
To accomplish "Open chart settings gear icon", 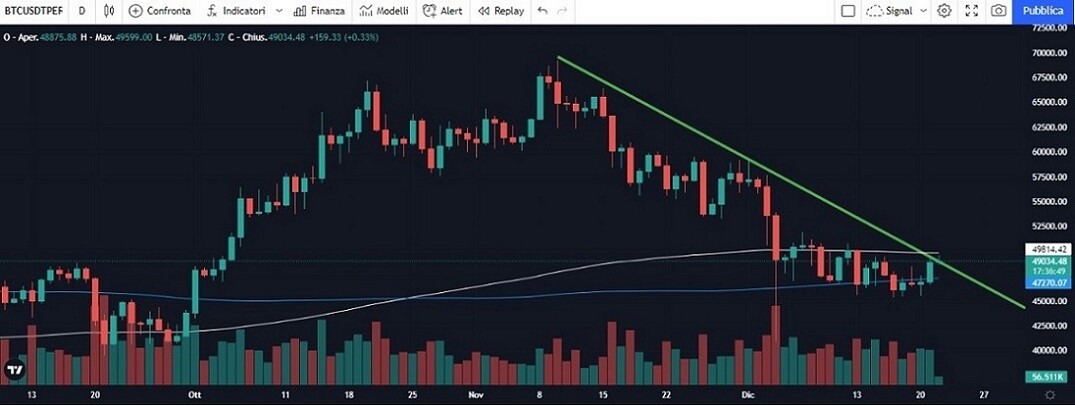I will [x=945, y=11].
